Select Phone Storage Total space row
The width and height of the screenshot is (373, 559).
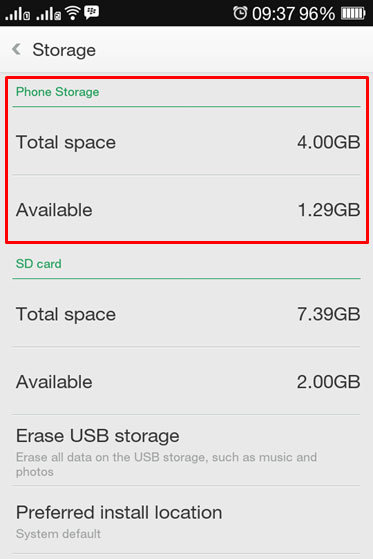186,142
